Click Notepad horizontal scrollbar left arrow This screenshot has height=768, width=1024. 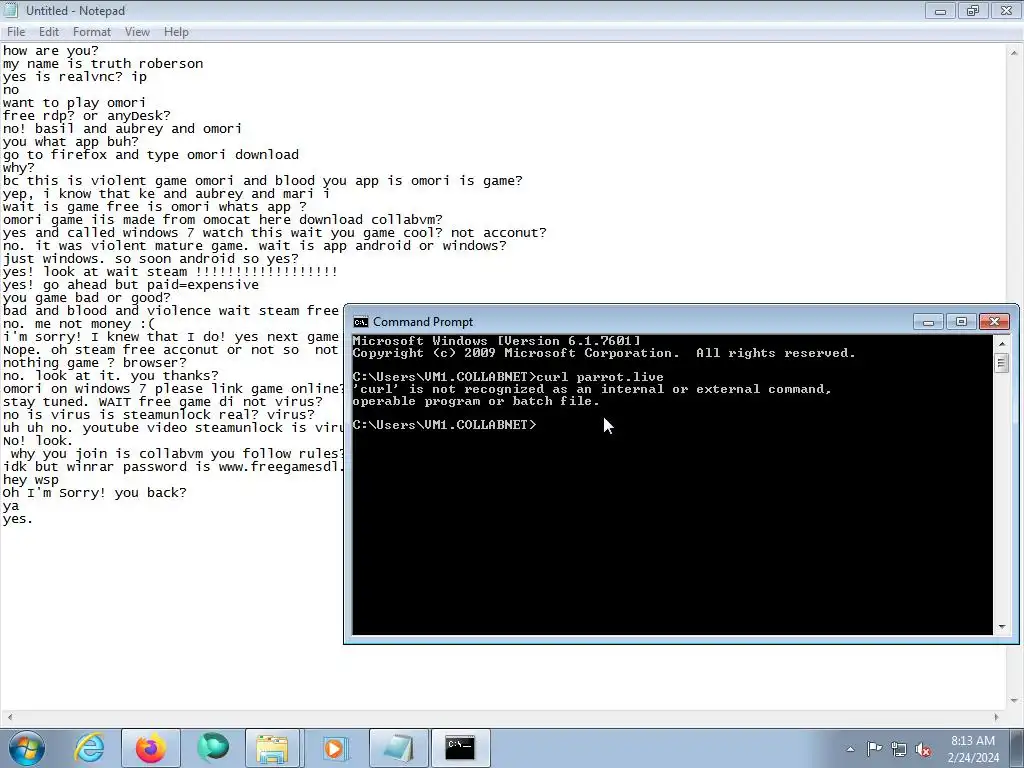8,717
